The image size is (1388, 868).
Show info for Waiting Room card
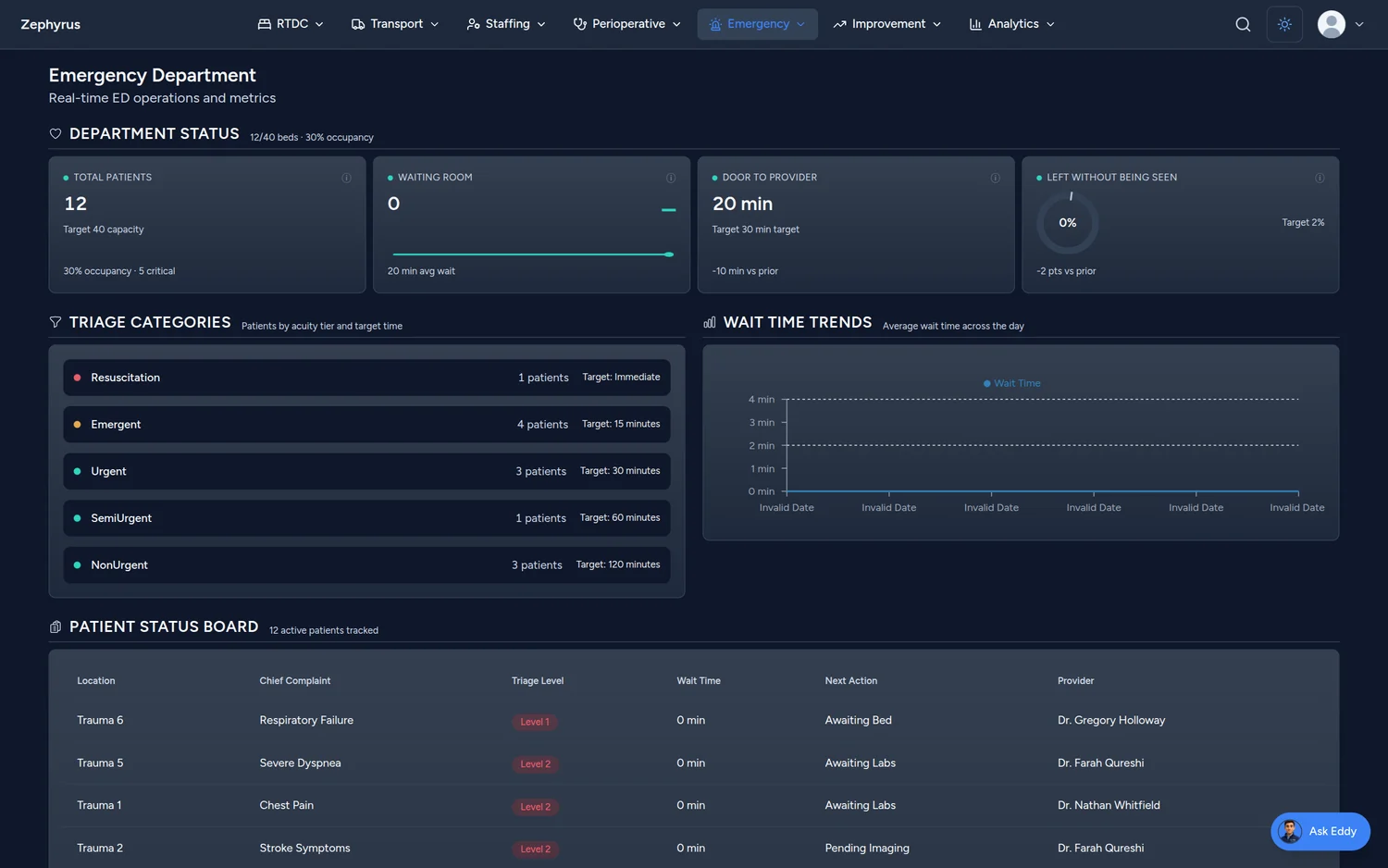click(671, 178)
